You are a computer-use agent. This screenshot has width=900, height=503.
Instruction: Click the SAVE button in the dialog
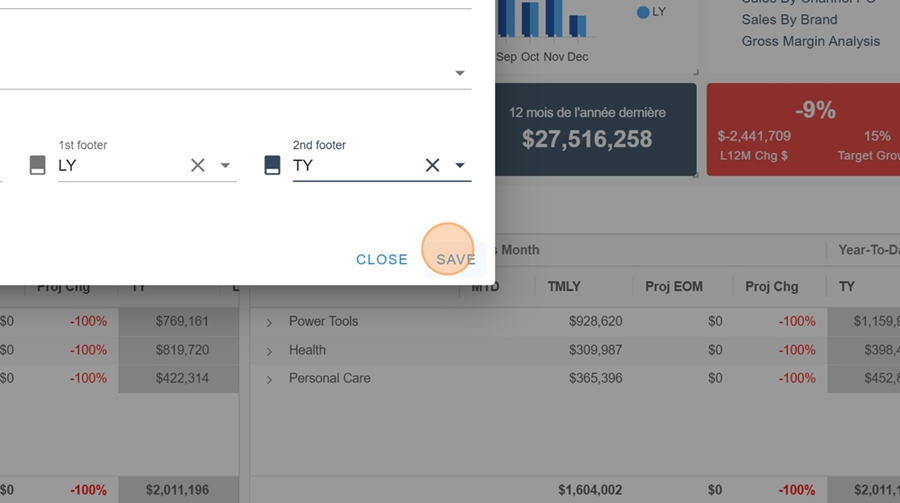point(456,259)
